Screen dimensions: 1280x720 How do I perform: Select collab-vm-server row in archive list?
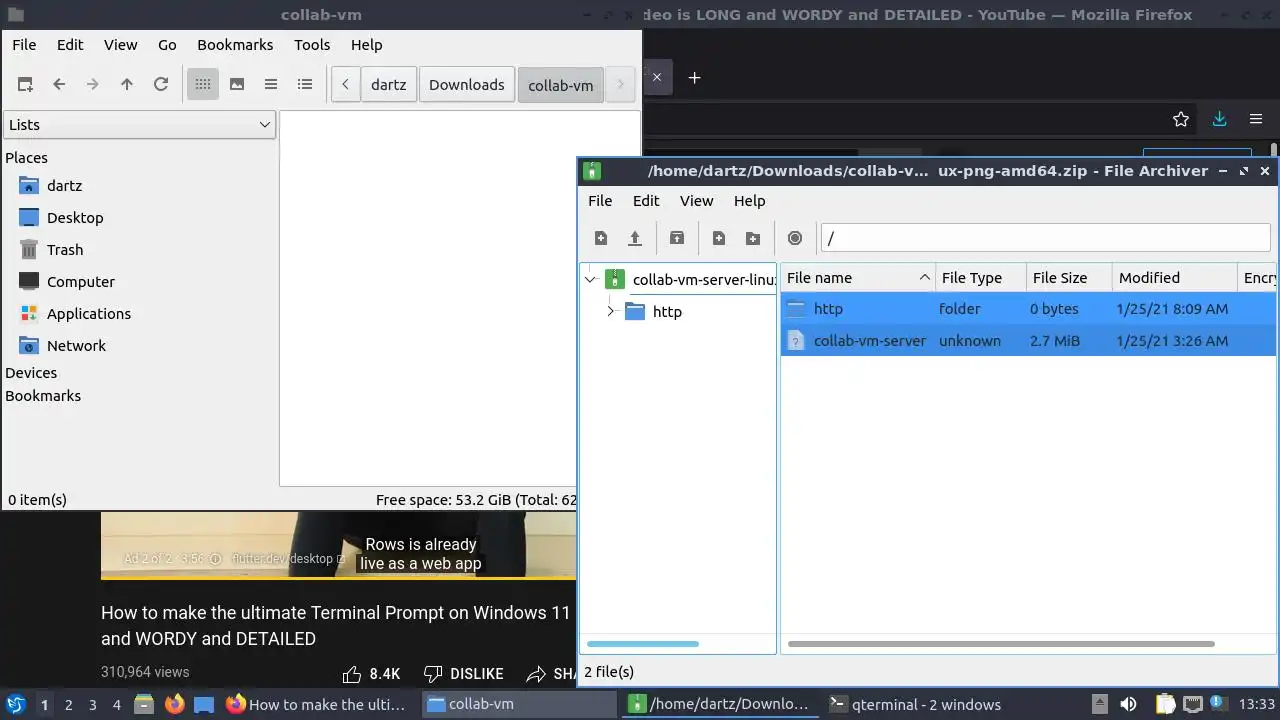1028,341
